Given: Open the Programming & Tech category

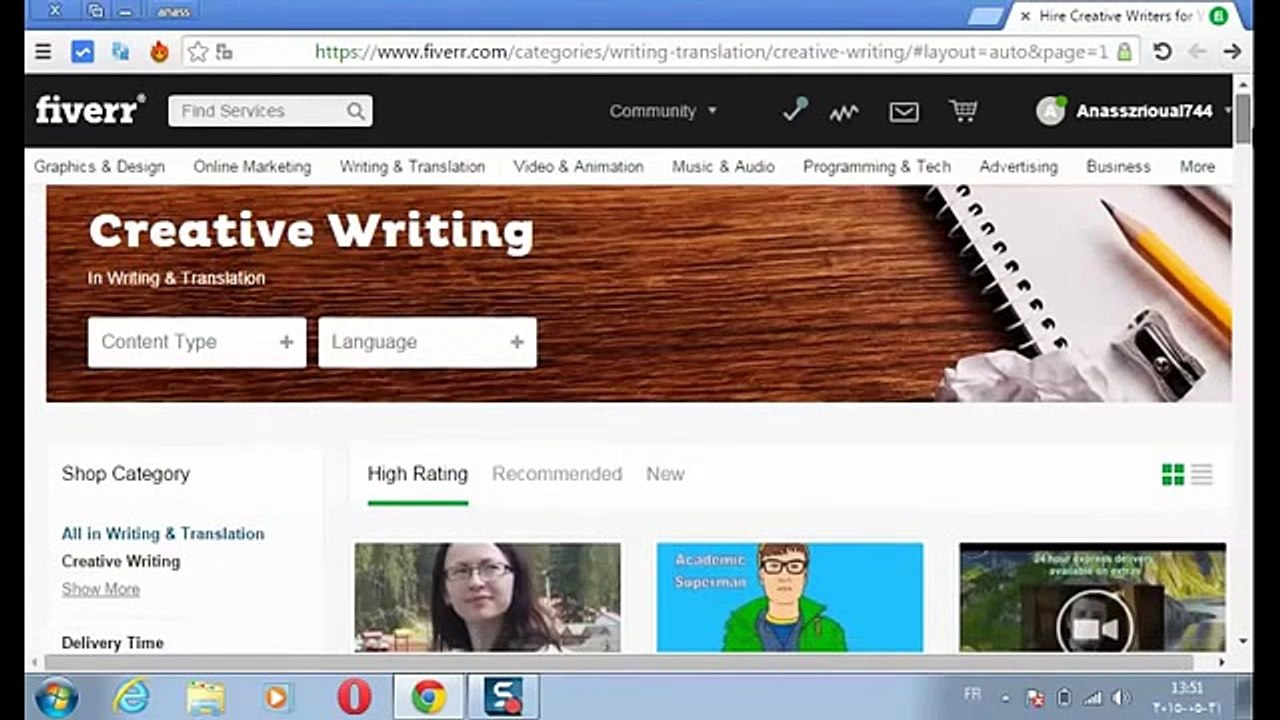Looking at the screenshot, I should pos(877,167).
